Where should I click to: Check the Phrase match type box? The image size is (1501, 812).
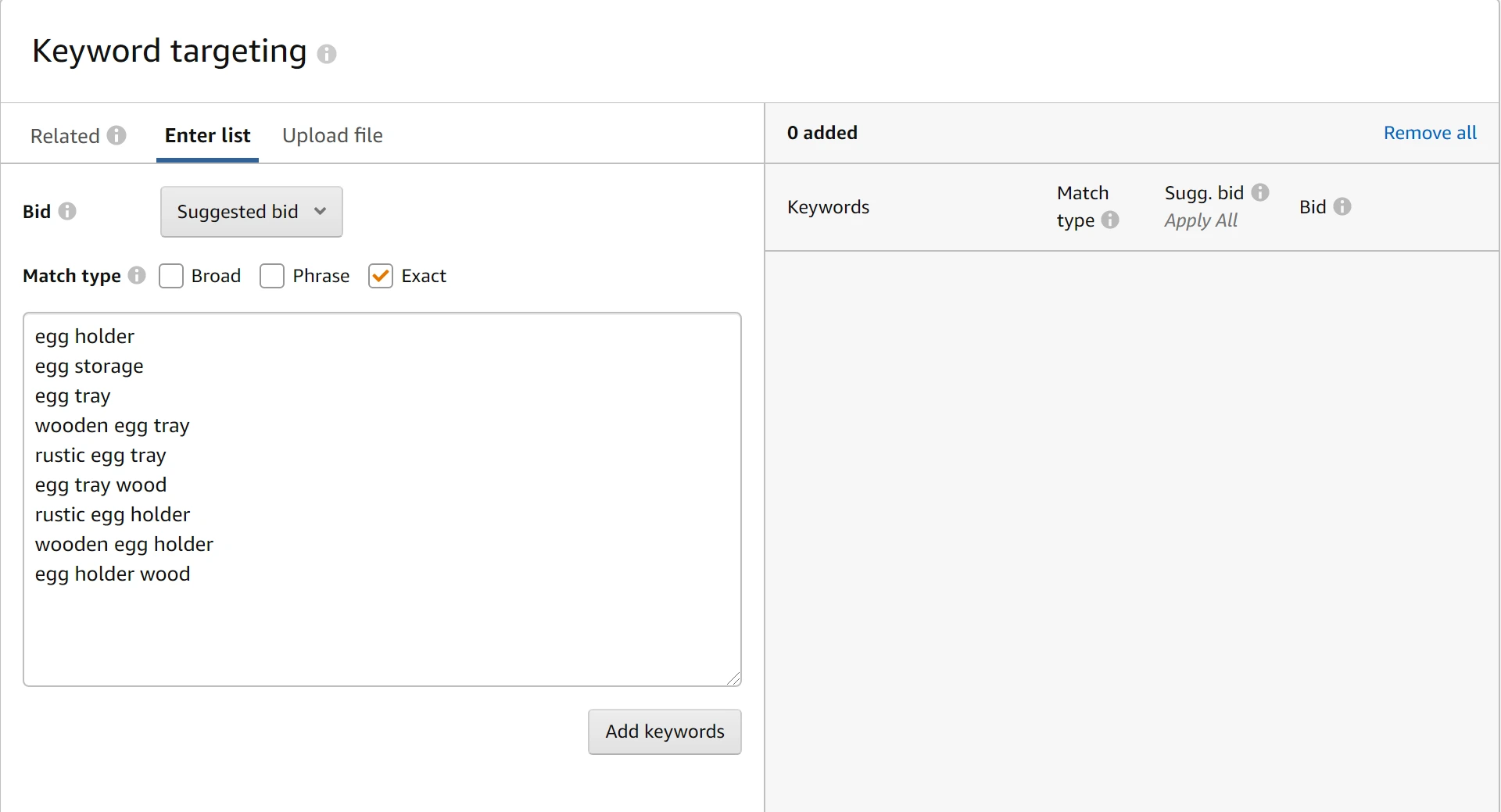[x=272, y=276]
